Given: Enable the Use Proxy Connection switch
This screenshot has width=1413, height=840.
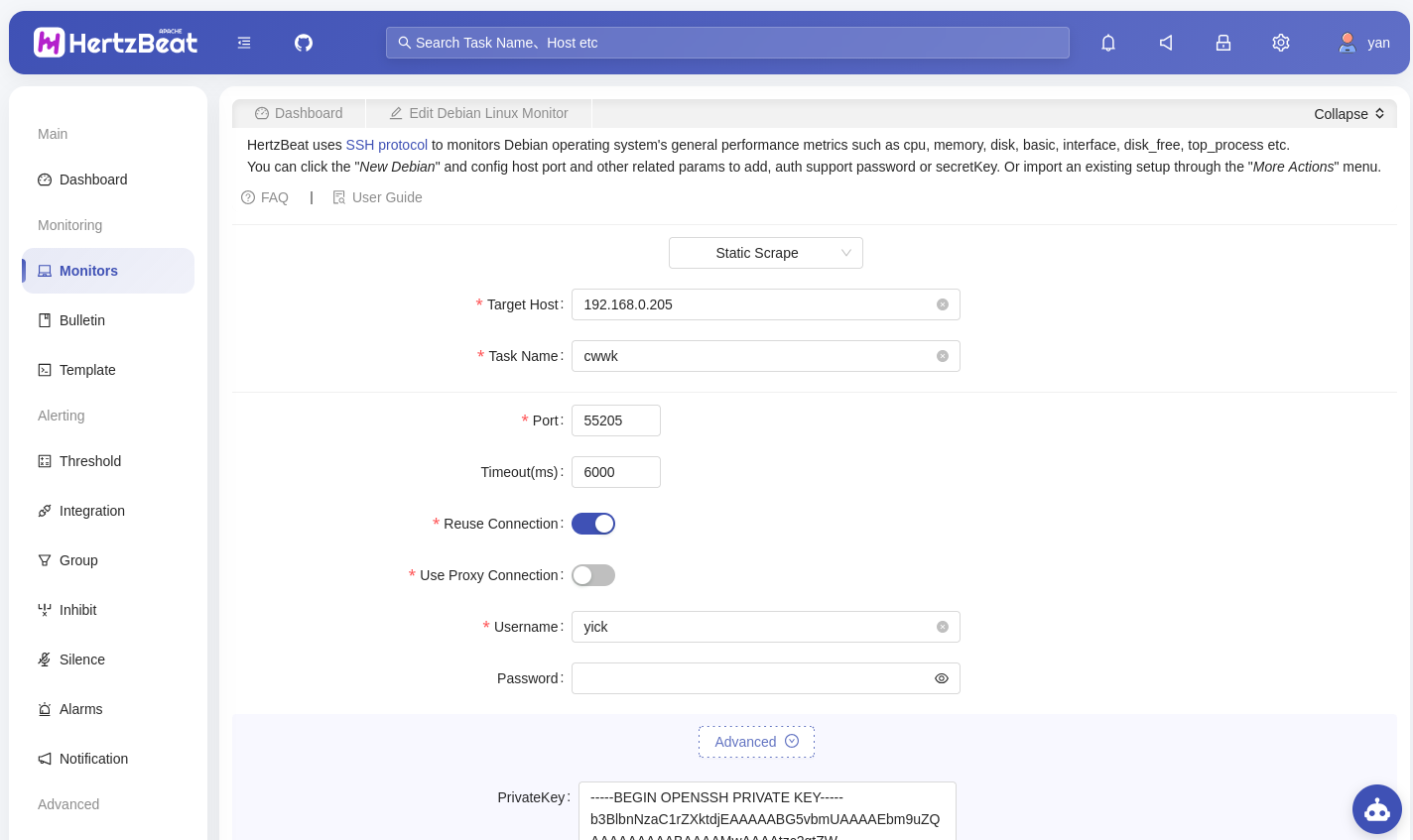Looking at the screenshot, I should pos(593,575).
